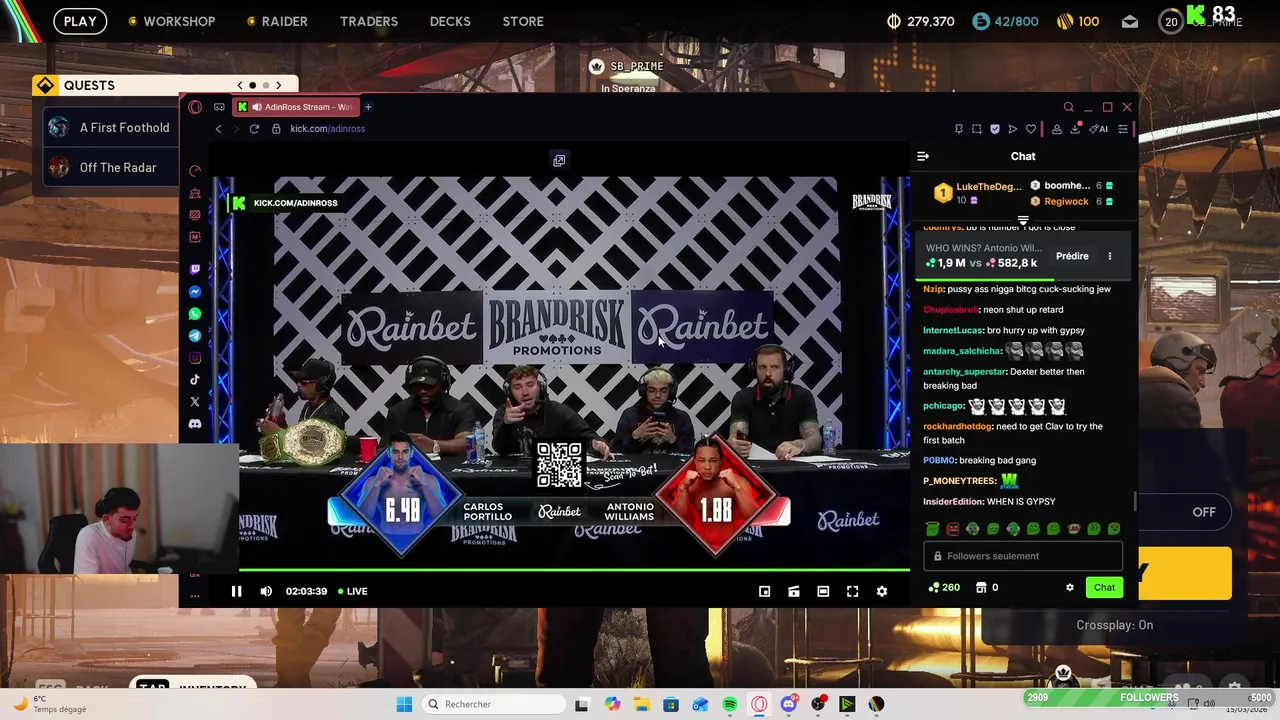Open a new browser tab

(x=368, y=107)
